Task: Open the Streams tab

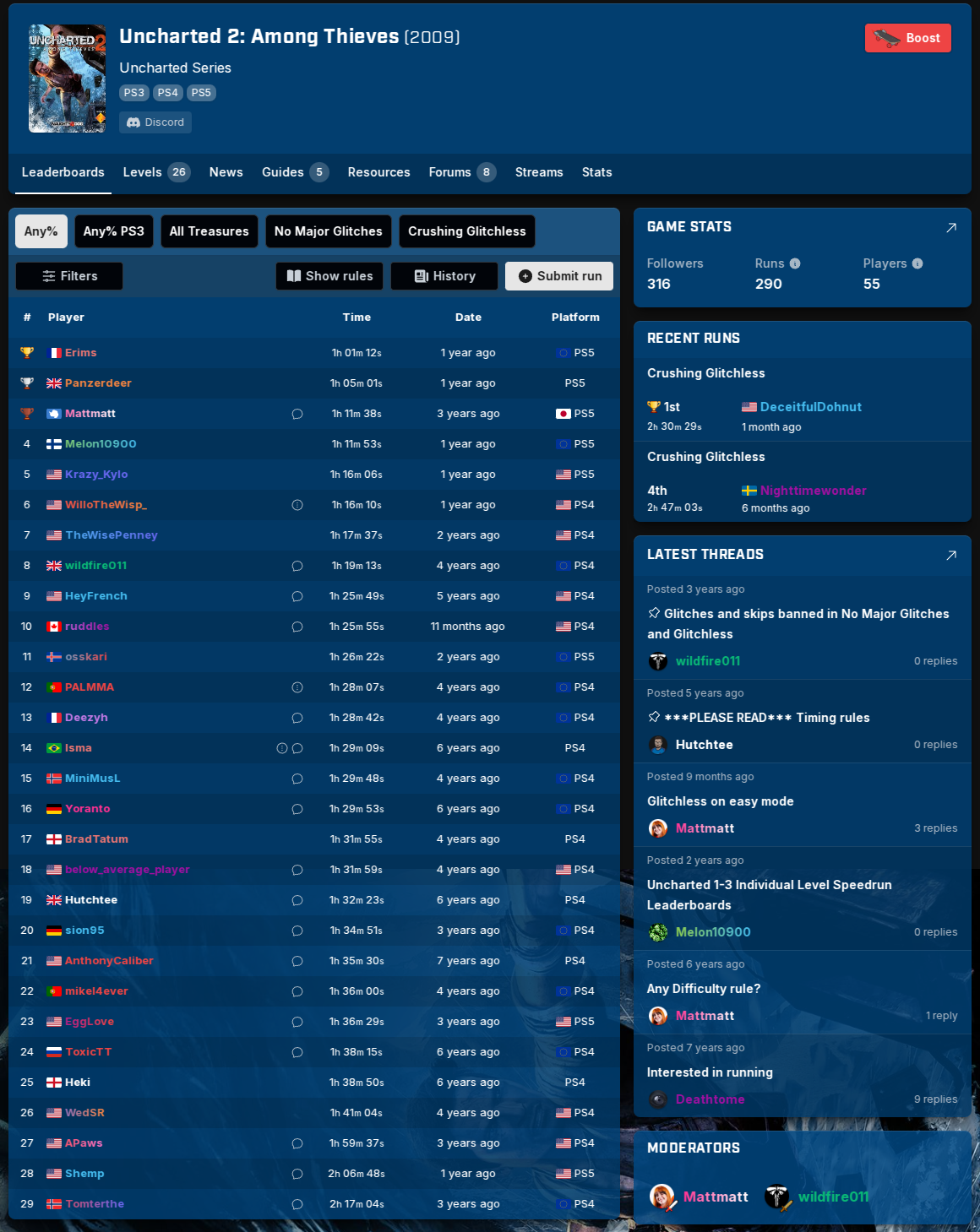Action: click(x=539, y=172)
